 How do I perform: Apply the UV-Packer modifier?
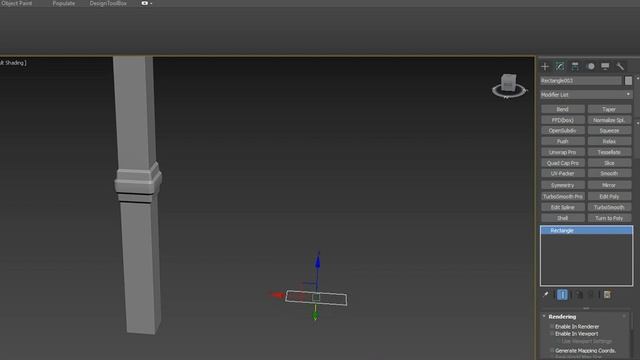pyautogui.click(x=562, y=173)
